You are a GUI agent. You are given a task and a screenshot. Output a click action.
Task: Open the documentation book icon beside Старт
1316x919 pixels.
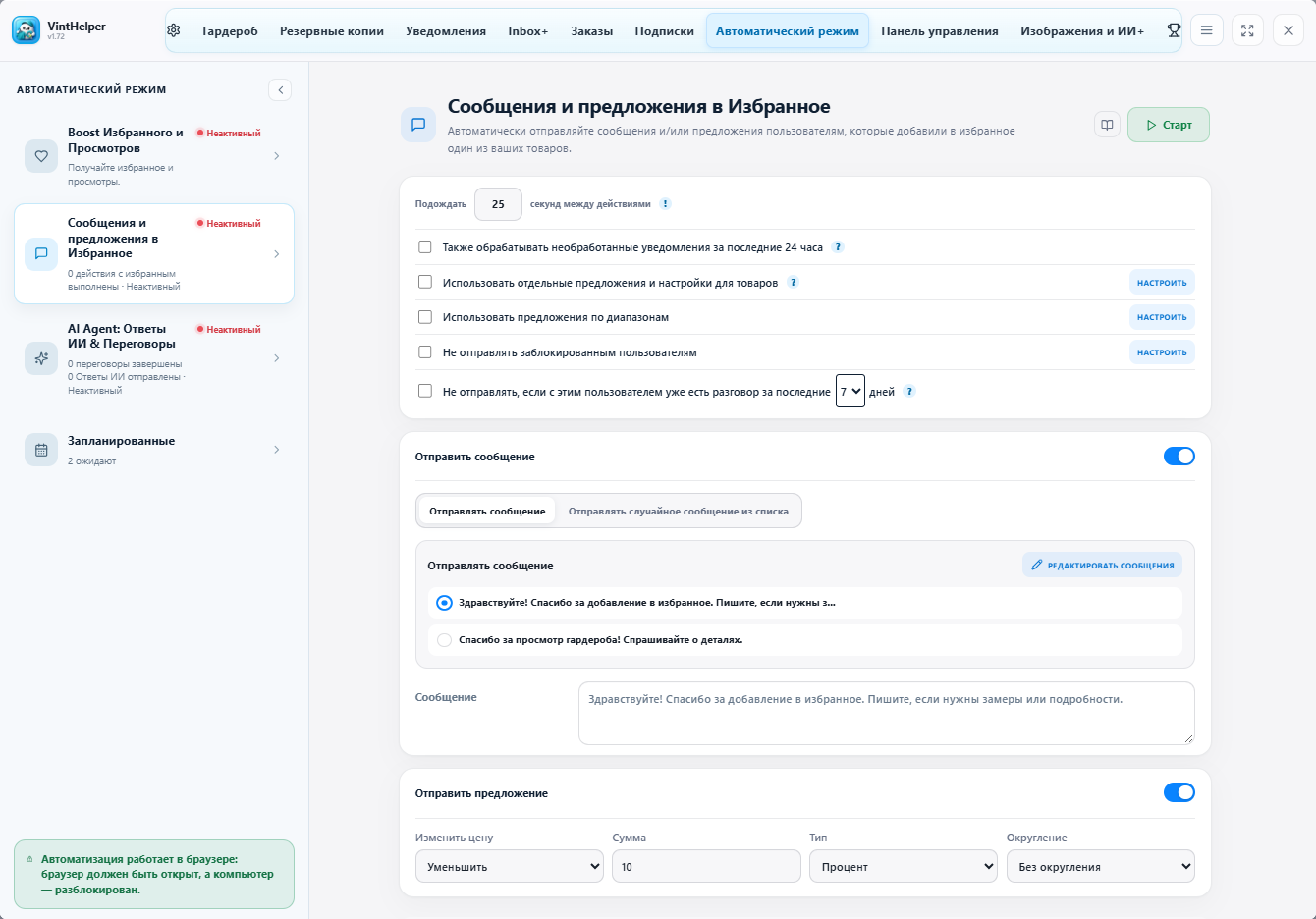pyautogui.click(x=1107, y=125)
